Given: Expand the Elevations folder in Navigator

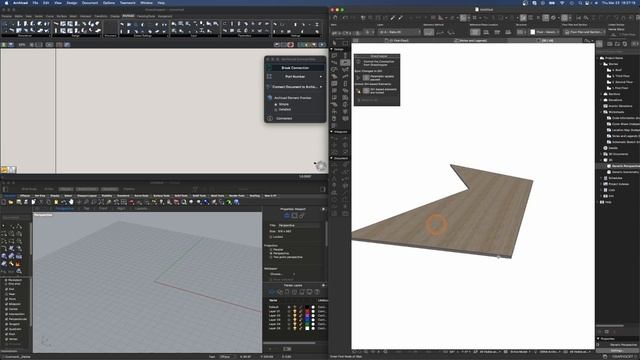Looking at the screenshot, I should pos(601,100).
